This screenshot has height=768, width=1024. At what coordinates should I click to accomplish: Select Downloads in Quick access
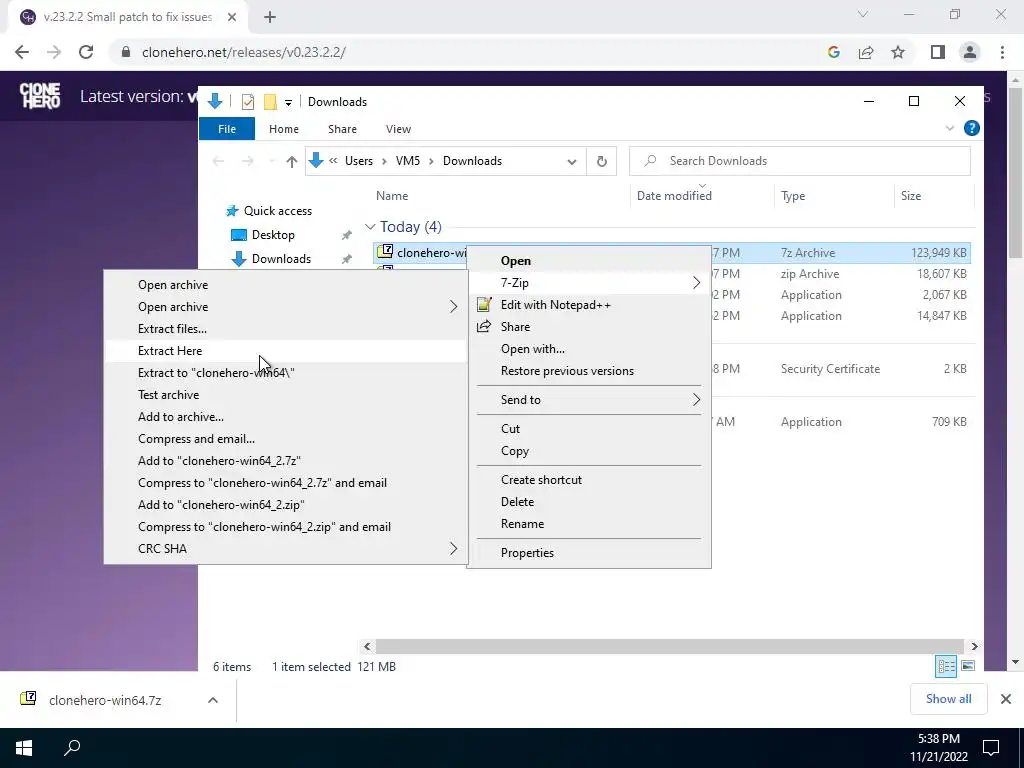[281, 259]
